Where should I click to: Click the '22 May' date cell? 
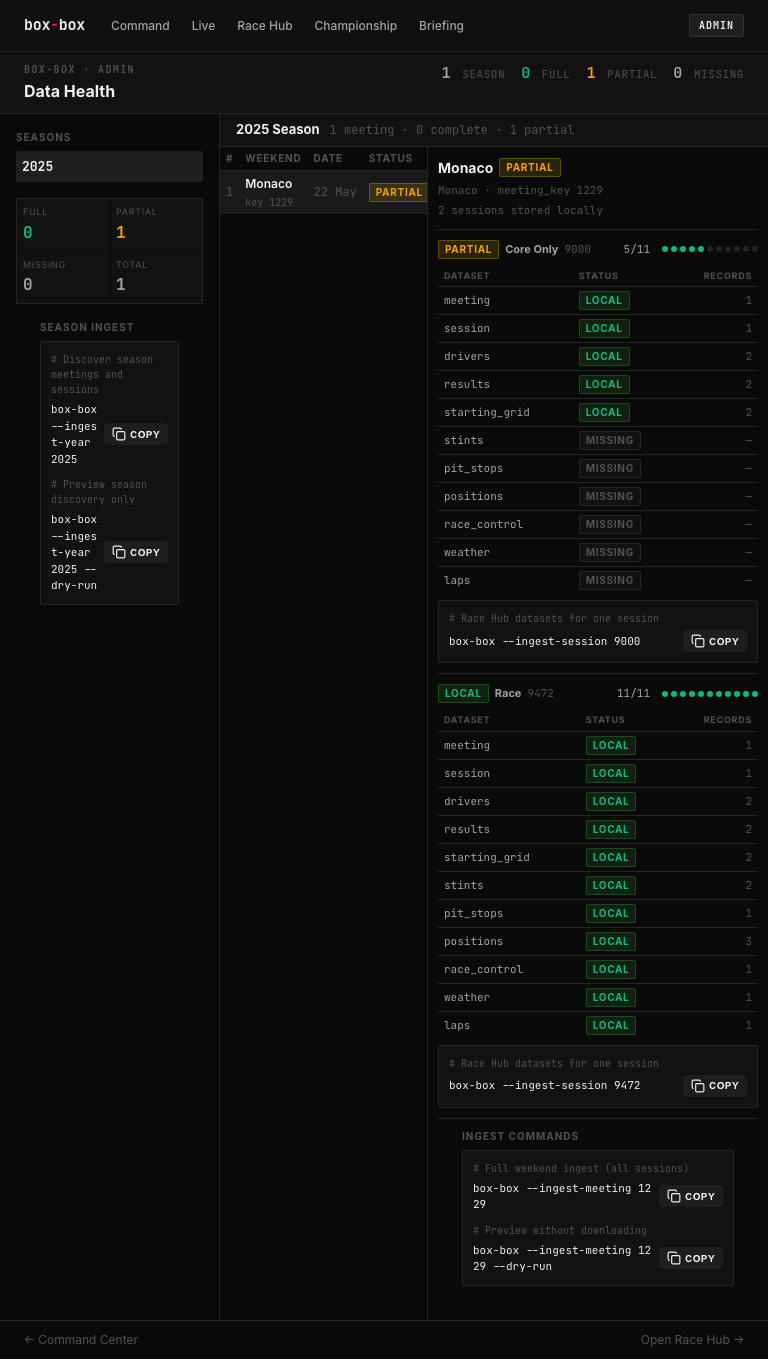tap(335, 192)
